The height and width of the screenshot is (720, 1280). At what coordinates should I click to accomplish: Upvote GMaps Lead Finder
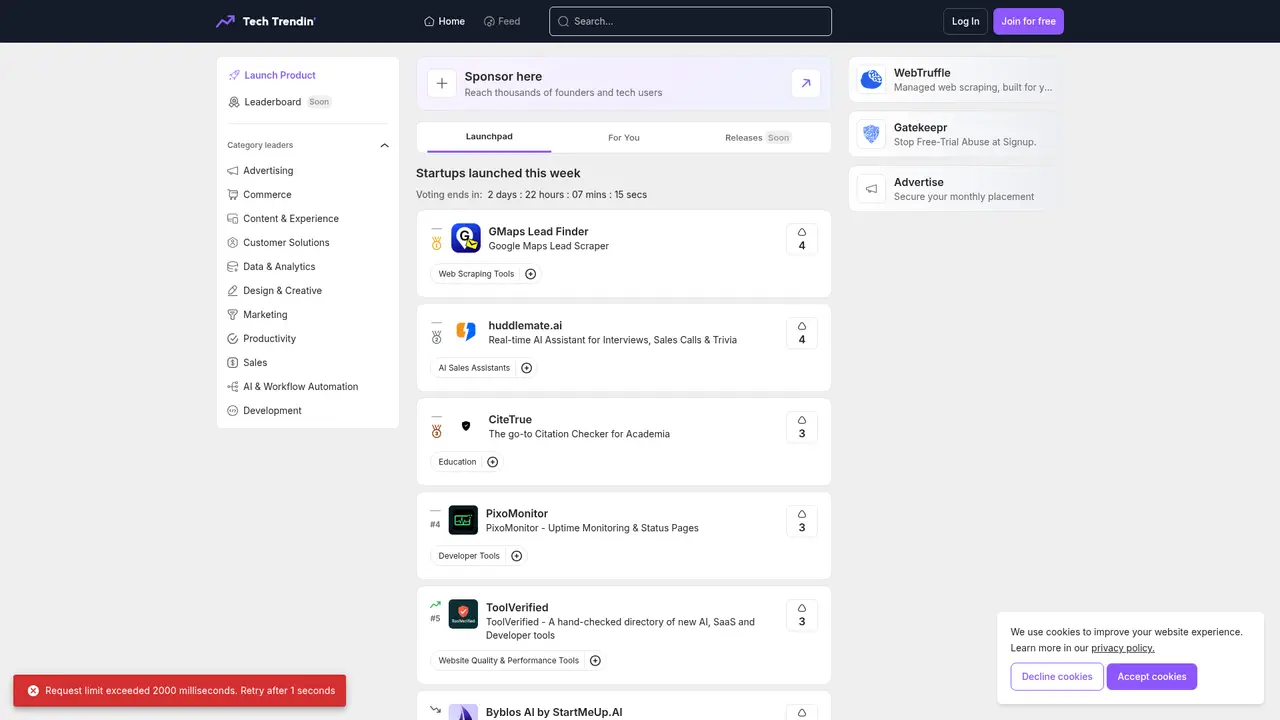[802, 239]
